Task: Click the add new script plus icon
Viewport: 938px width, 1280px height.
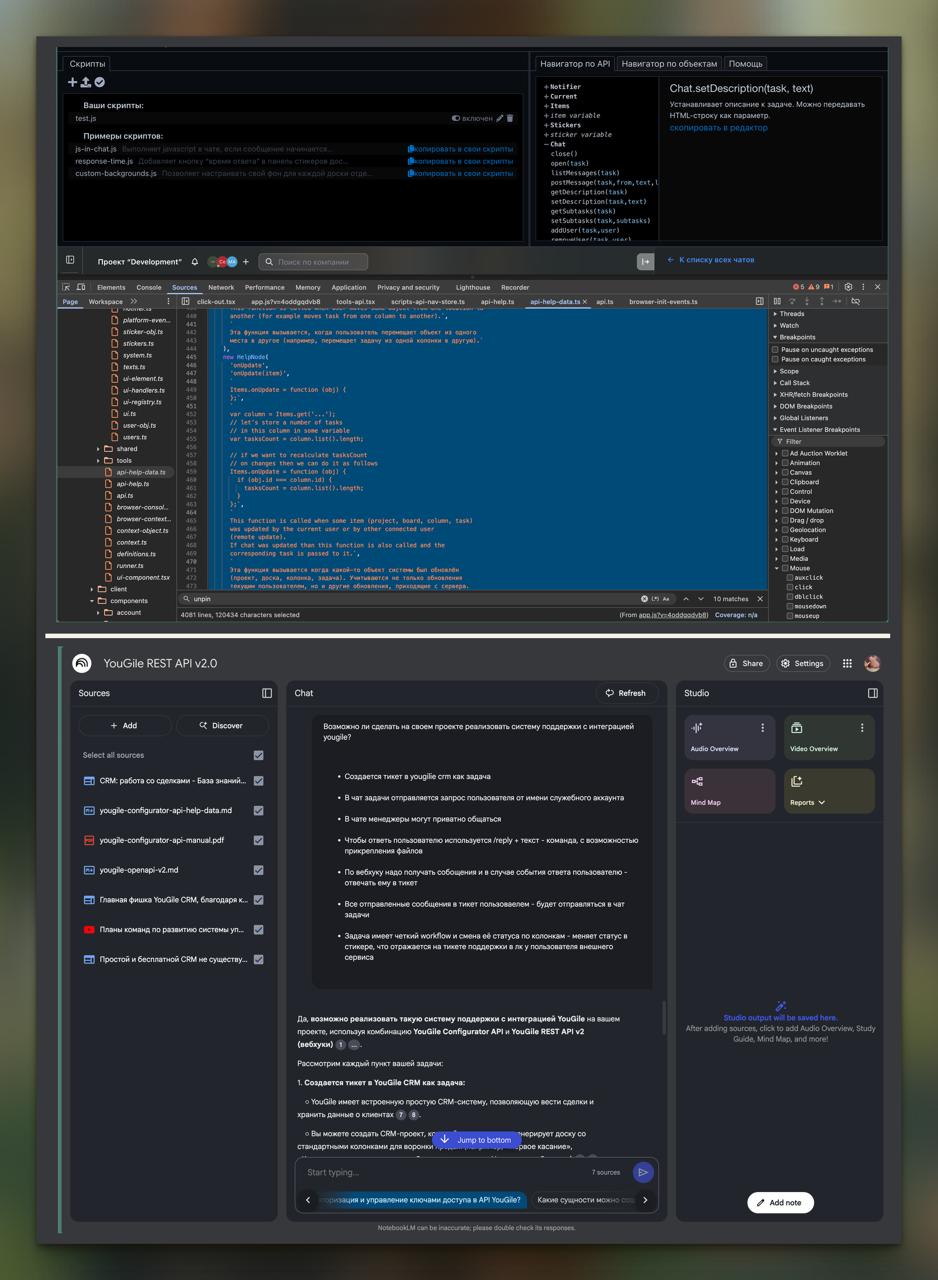Action: 72,82
